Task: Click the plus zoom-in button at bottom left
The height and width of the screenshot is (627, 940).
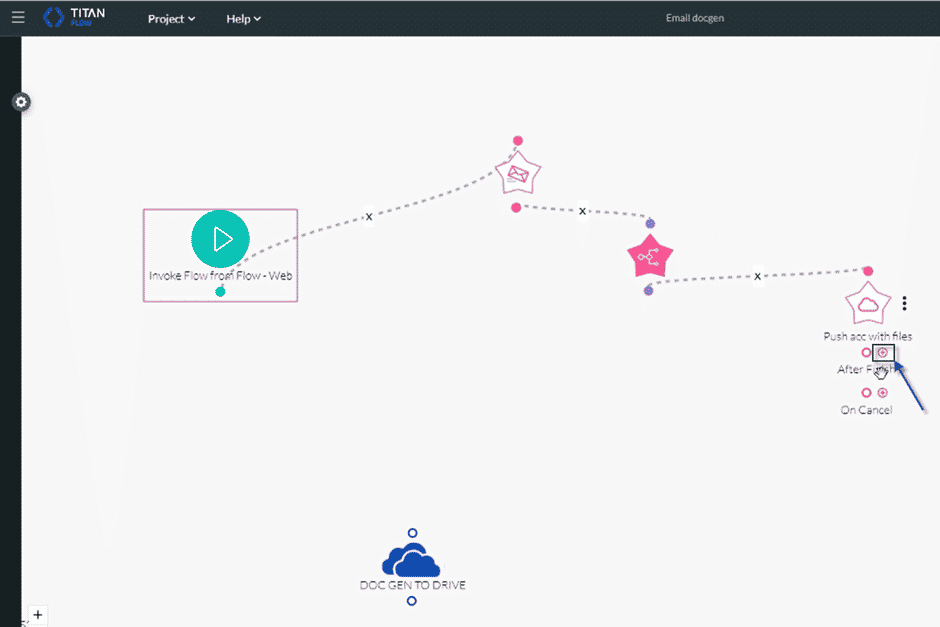Action: coord(37,614)
